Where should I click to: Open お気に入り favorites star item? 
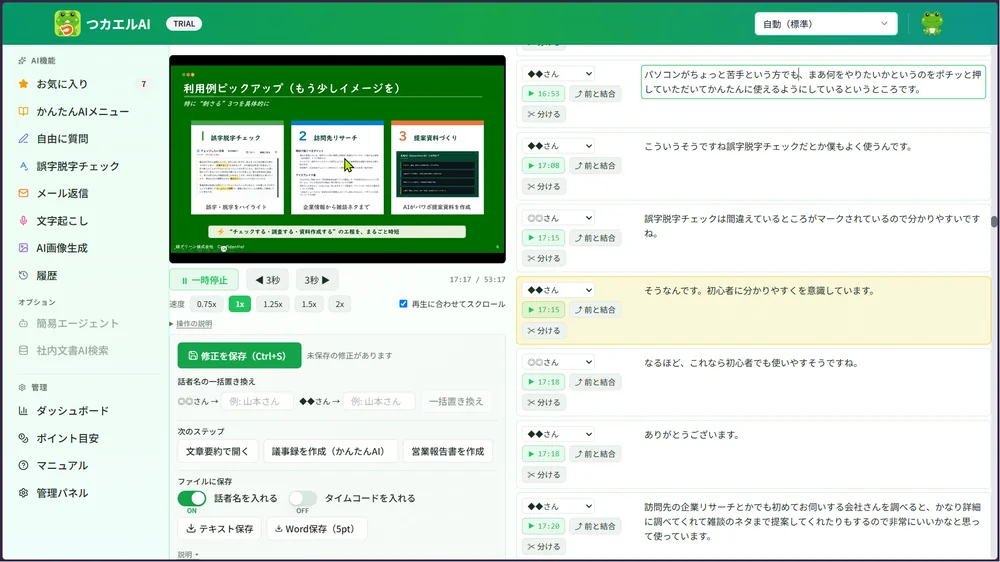tap(84, 84)
